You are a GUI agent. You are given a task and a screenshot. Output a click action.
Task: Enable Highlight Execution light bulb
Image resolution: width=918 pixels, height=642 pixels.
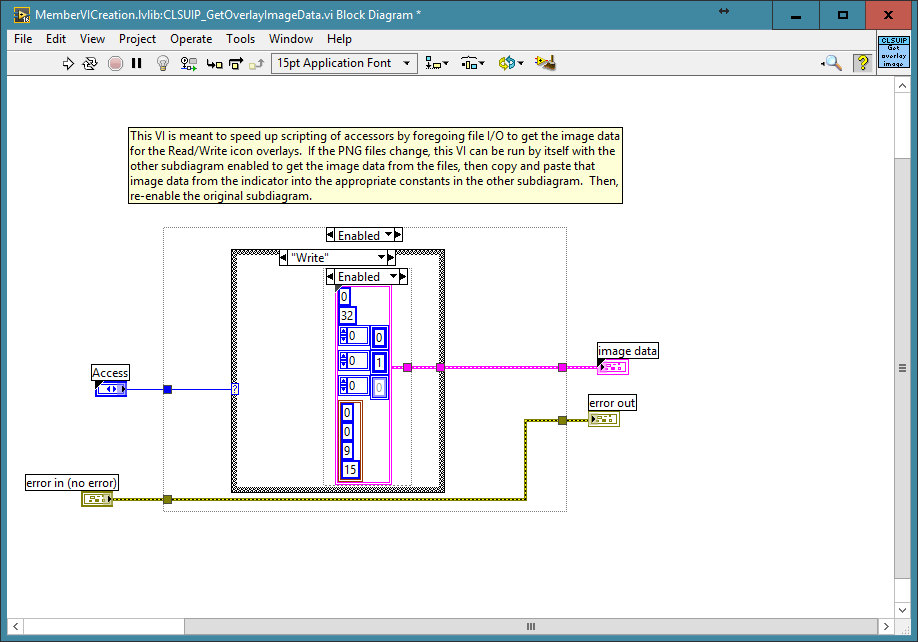point(163,62)
